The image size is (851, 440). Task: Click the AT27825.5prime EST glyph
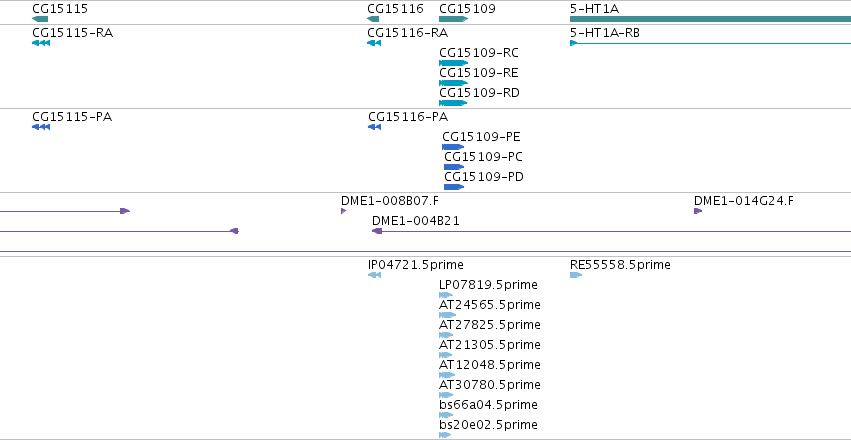[x=446, y=335]
